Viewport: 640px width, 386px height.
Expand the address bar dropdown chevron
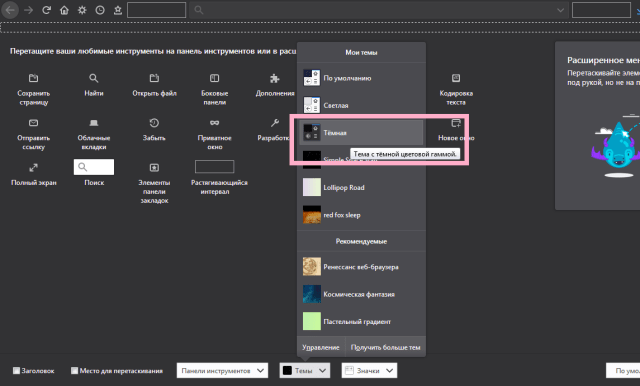(x=560, y=10)
